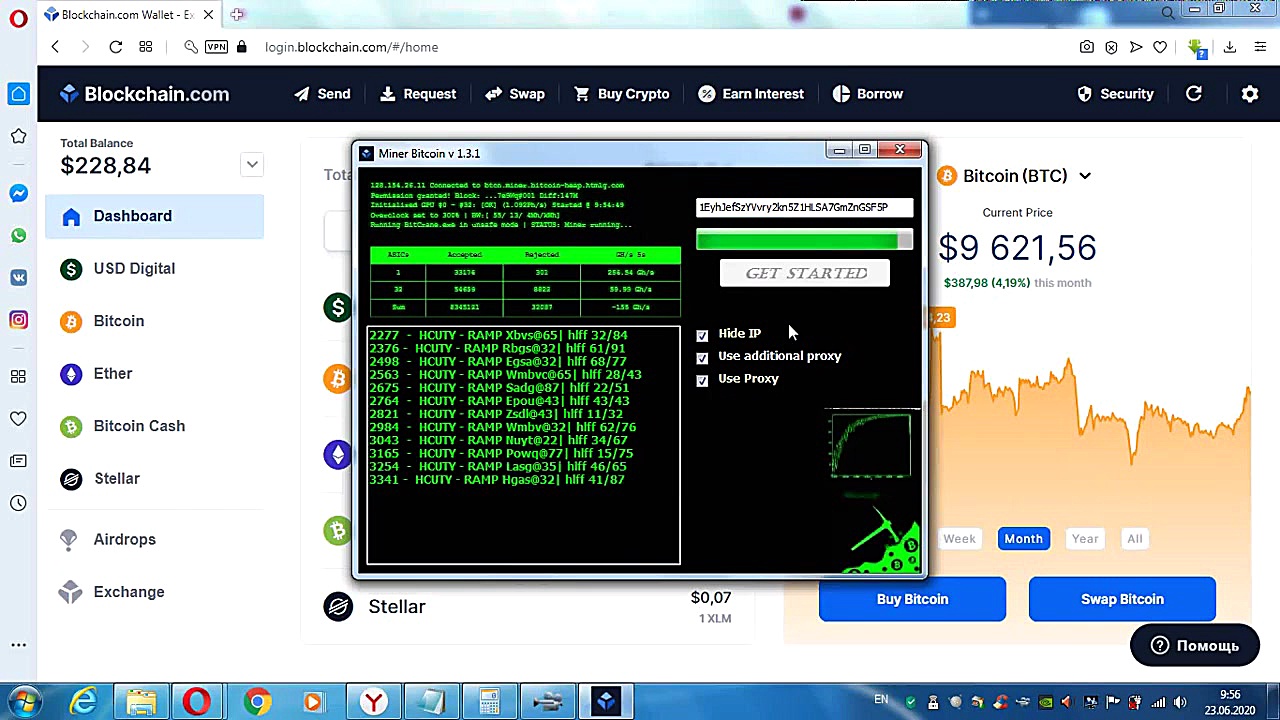The image size is (1280, 720).
Task: Open new browser tab plus
Action: click(x=237, y=14)
